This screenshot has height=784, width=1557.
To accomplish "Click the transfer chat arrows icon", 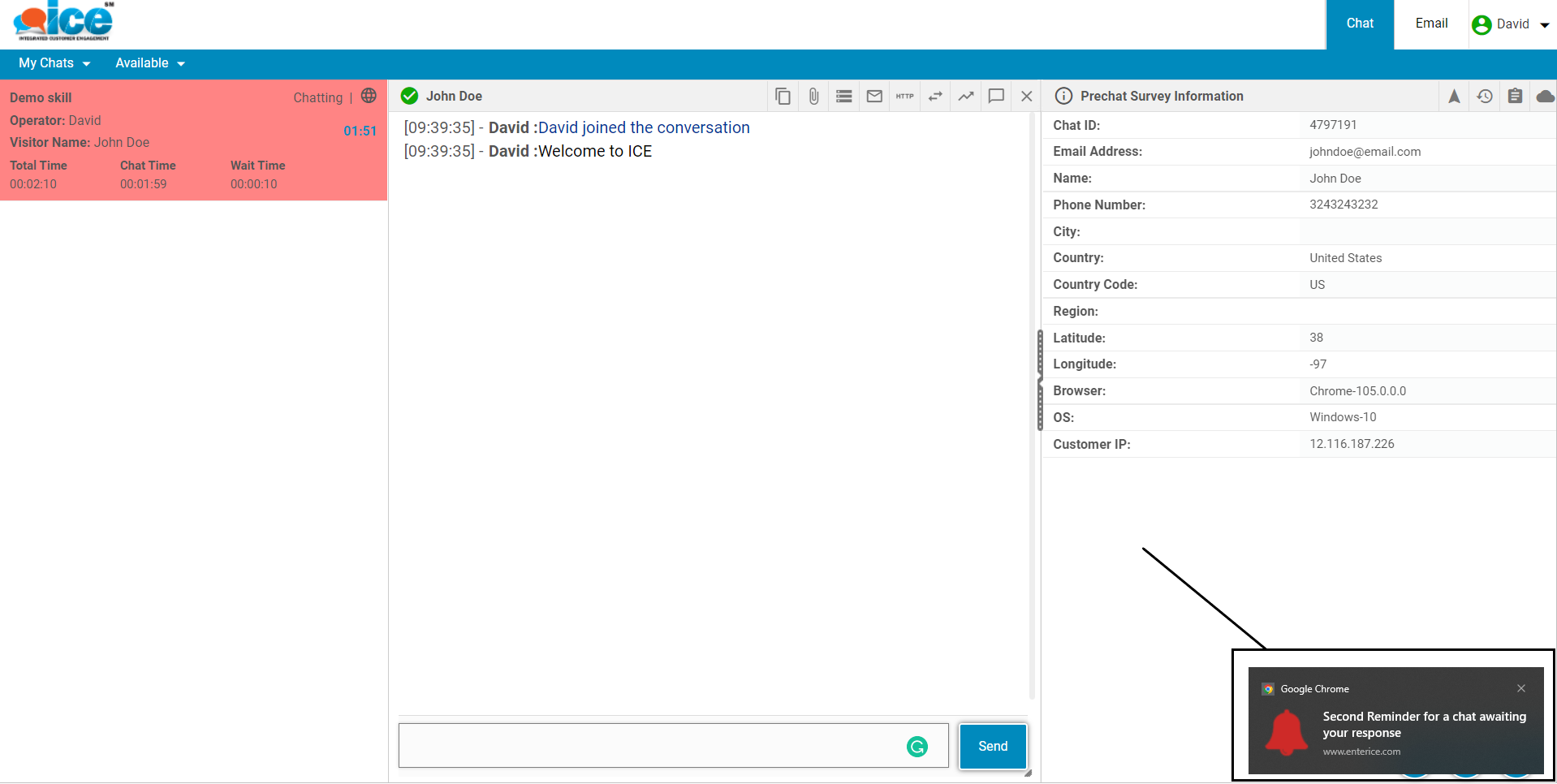I will pos(935,97).
